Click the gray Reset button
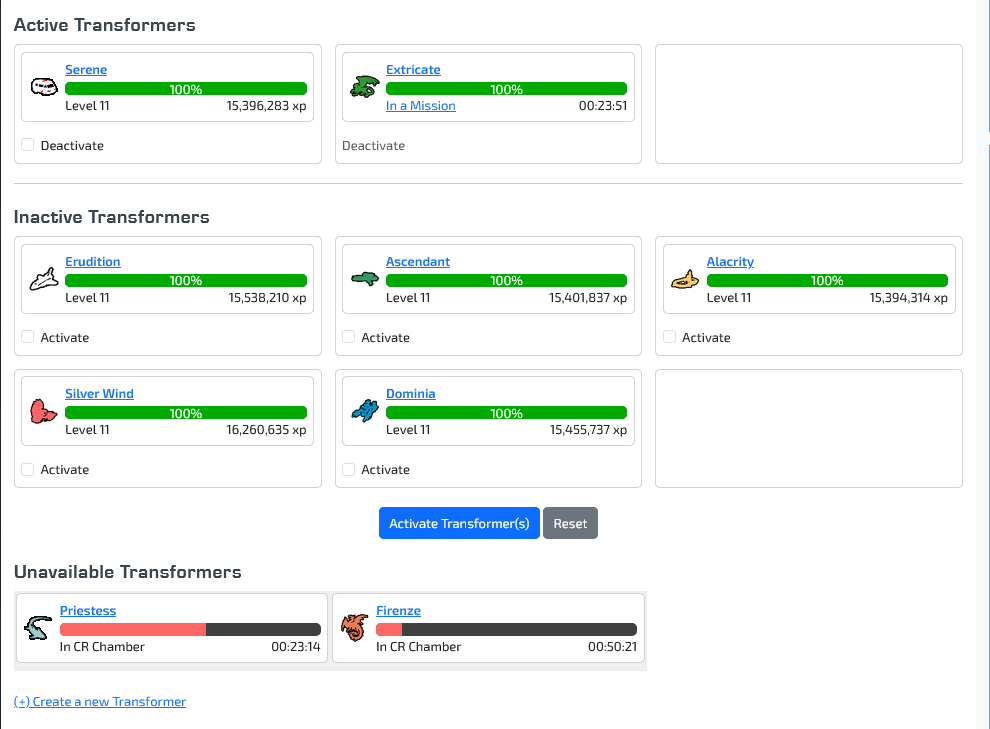Screen dimensions: 990x729 point(570,524)
